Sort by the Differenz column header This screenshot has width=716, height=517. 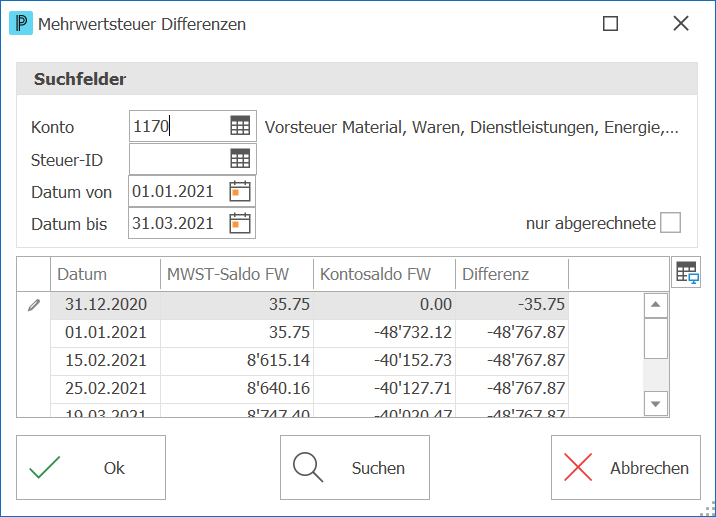512,274
